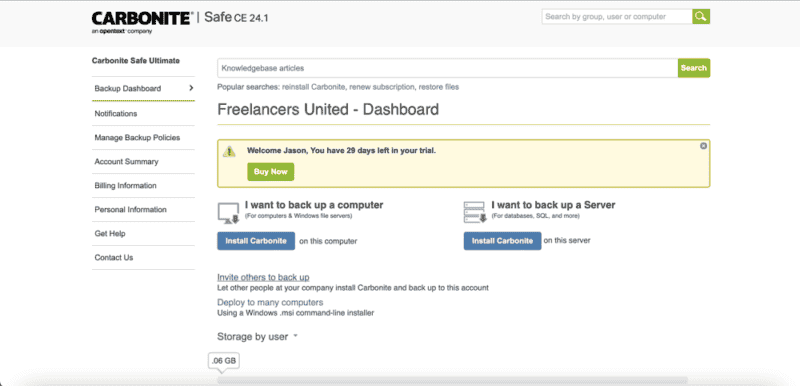The height and width of the screenshot is (386, 800).
Task: Click the yellow warning triangle icon
Action: (x=230, y=151)
